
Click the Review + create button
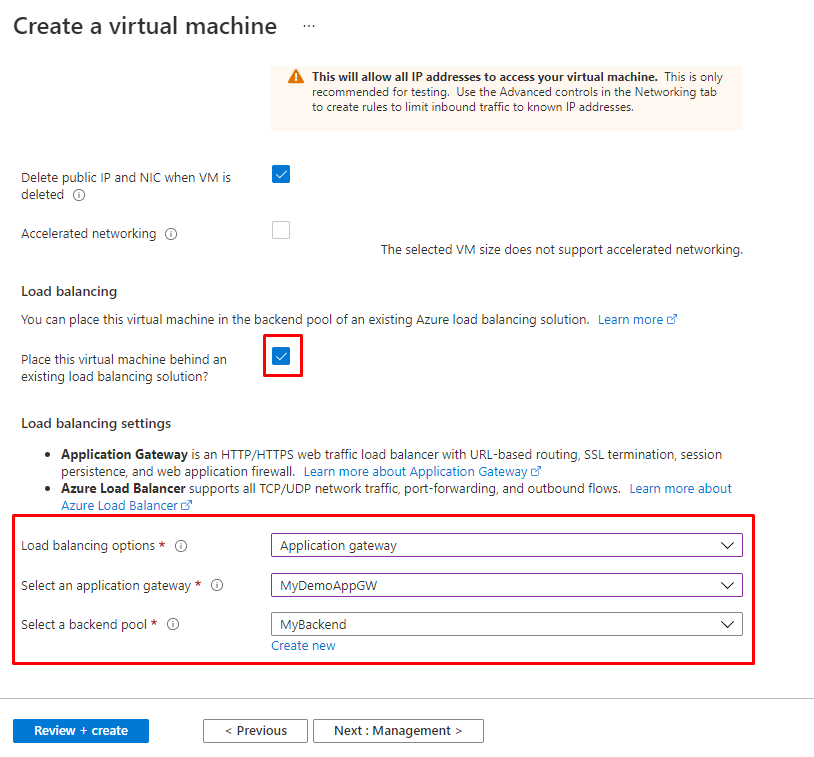[81, 731]
